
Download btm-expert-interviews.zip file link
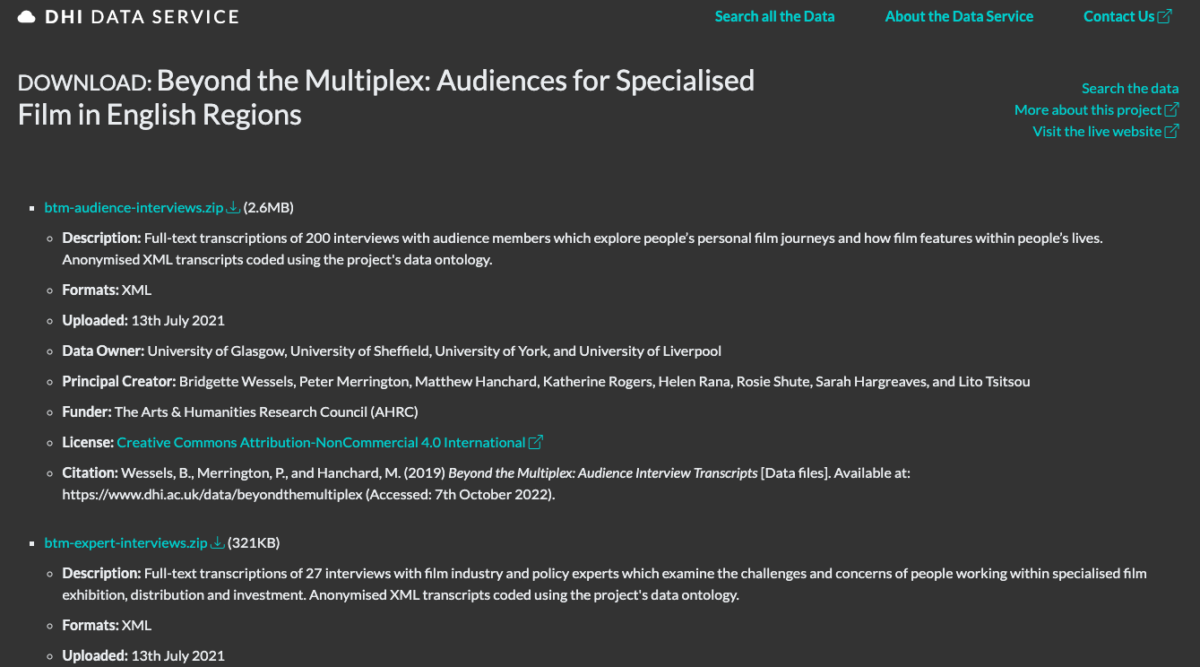tap(125, 543)
